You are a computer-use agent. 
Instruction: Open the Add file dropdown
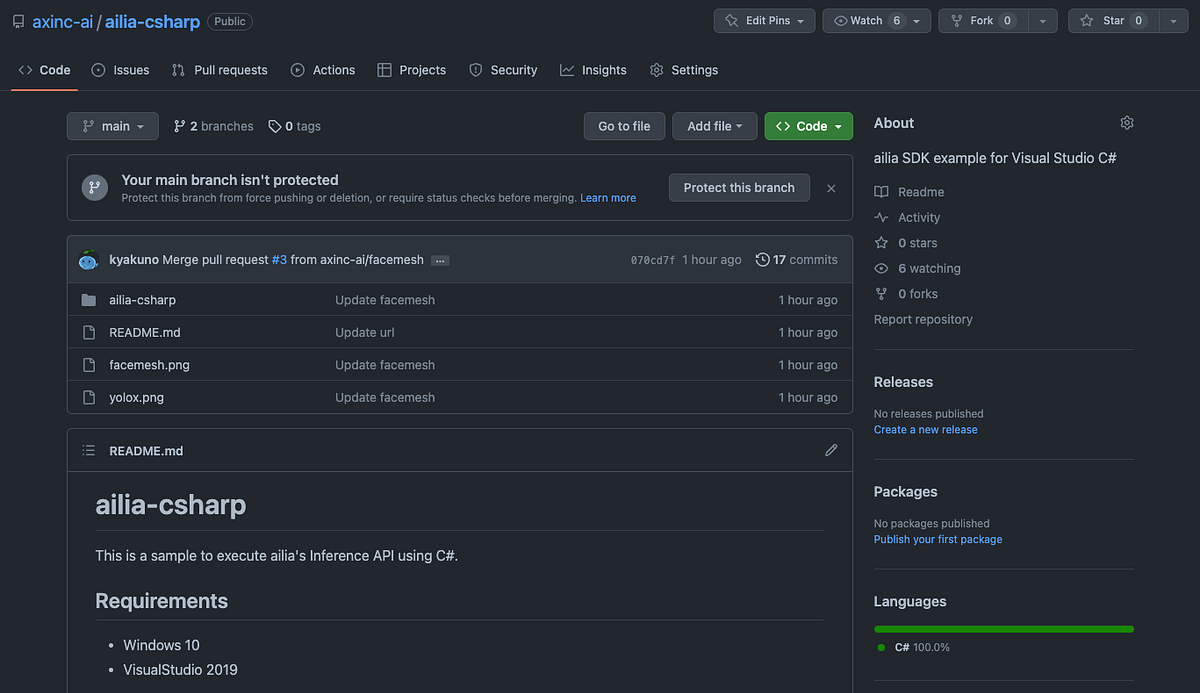coord(714,126)
